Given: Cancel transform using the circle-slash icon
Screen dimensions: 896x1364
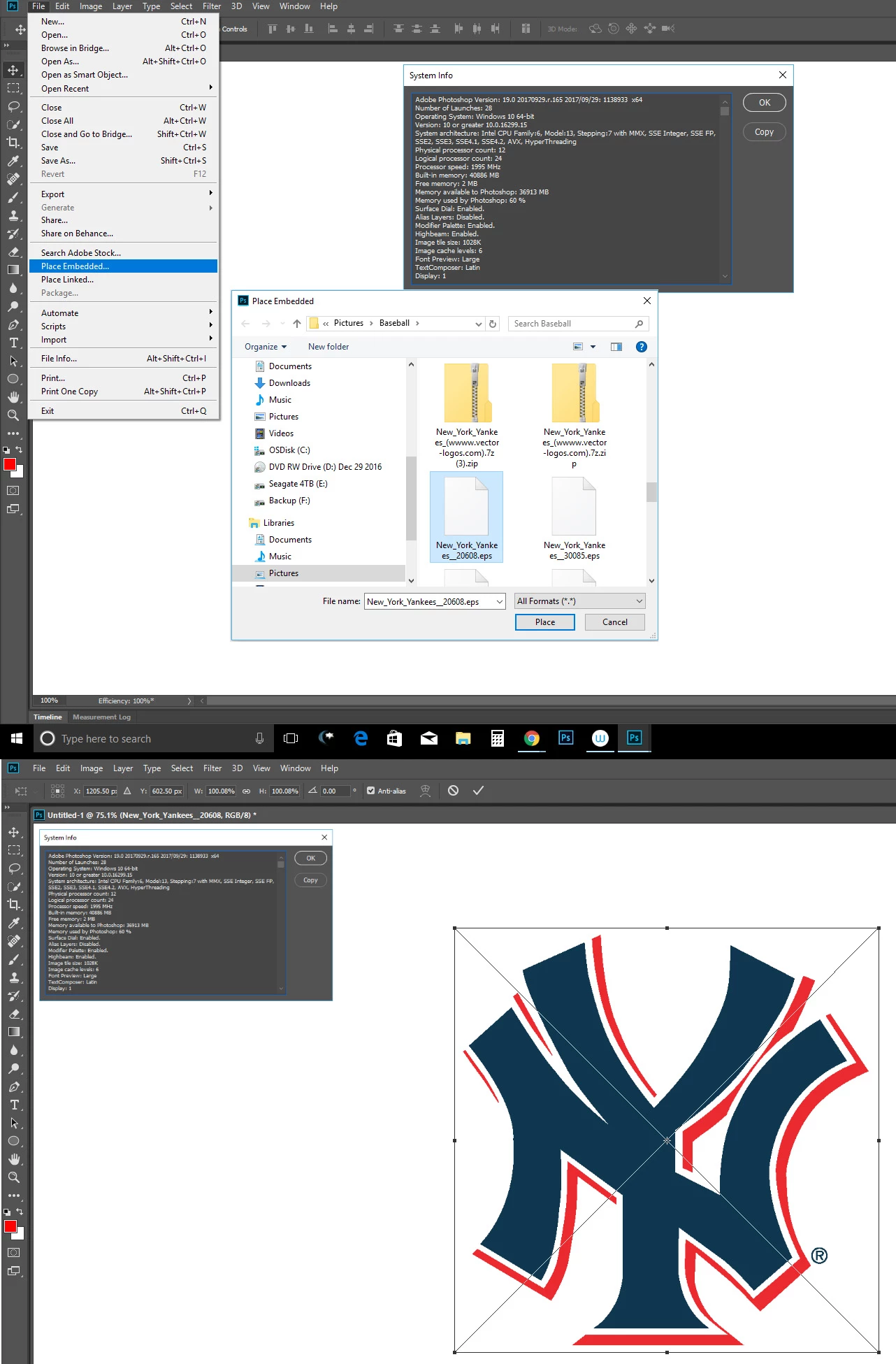Looking at the screenshot, I should (453, 791).
